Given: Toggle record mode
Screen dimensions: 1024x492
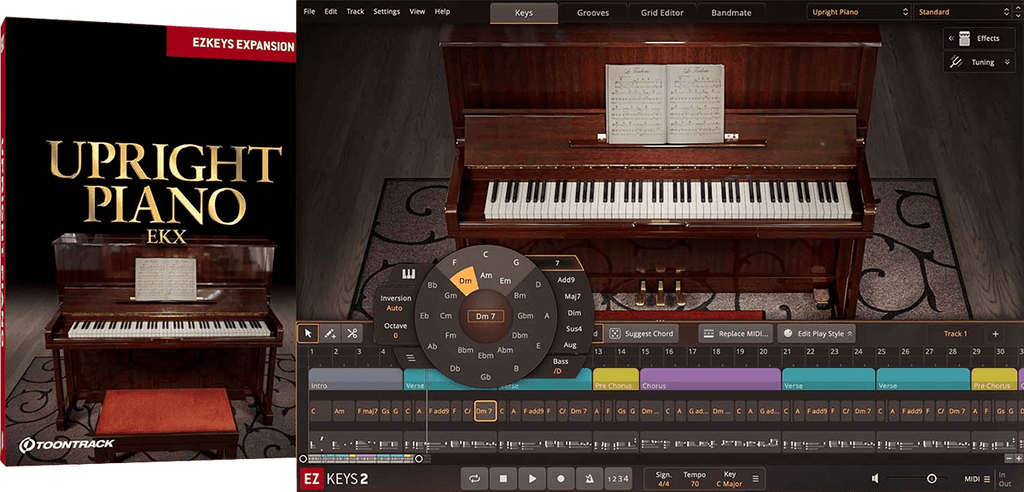Looking at the screenshot, I should pyautogui.click(x=561, y=479).
